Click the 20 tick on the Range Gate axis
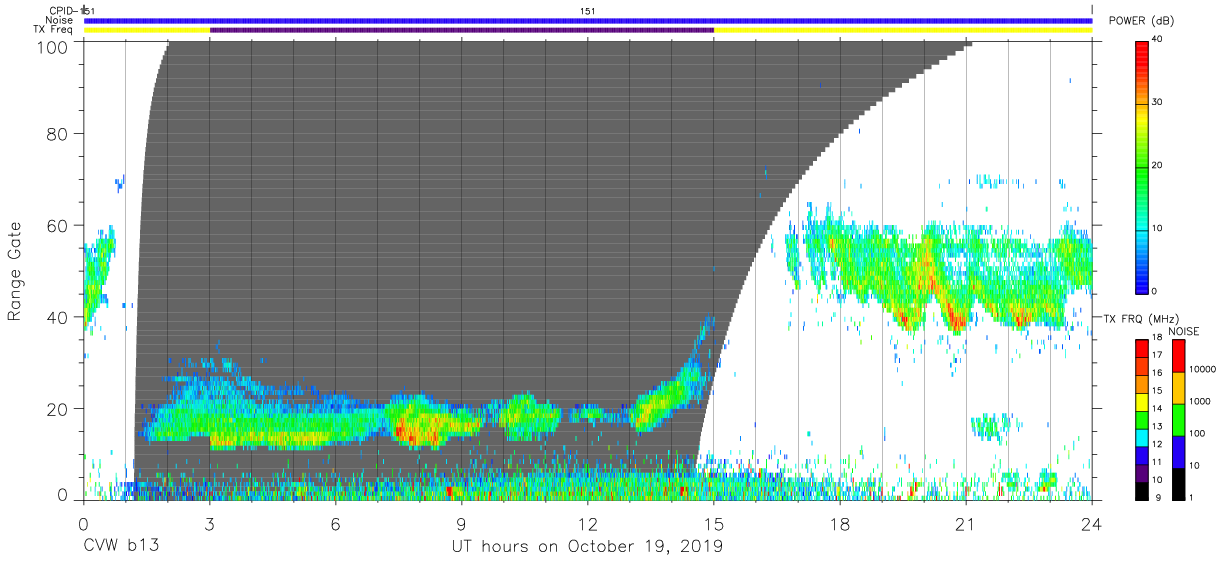 pos(59,409)
